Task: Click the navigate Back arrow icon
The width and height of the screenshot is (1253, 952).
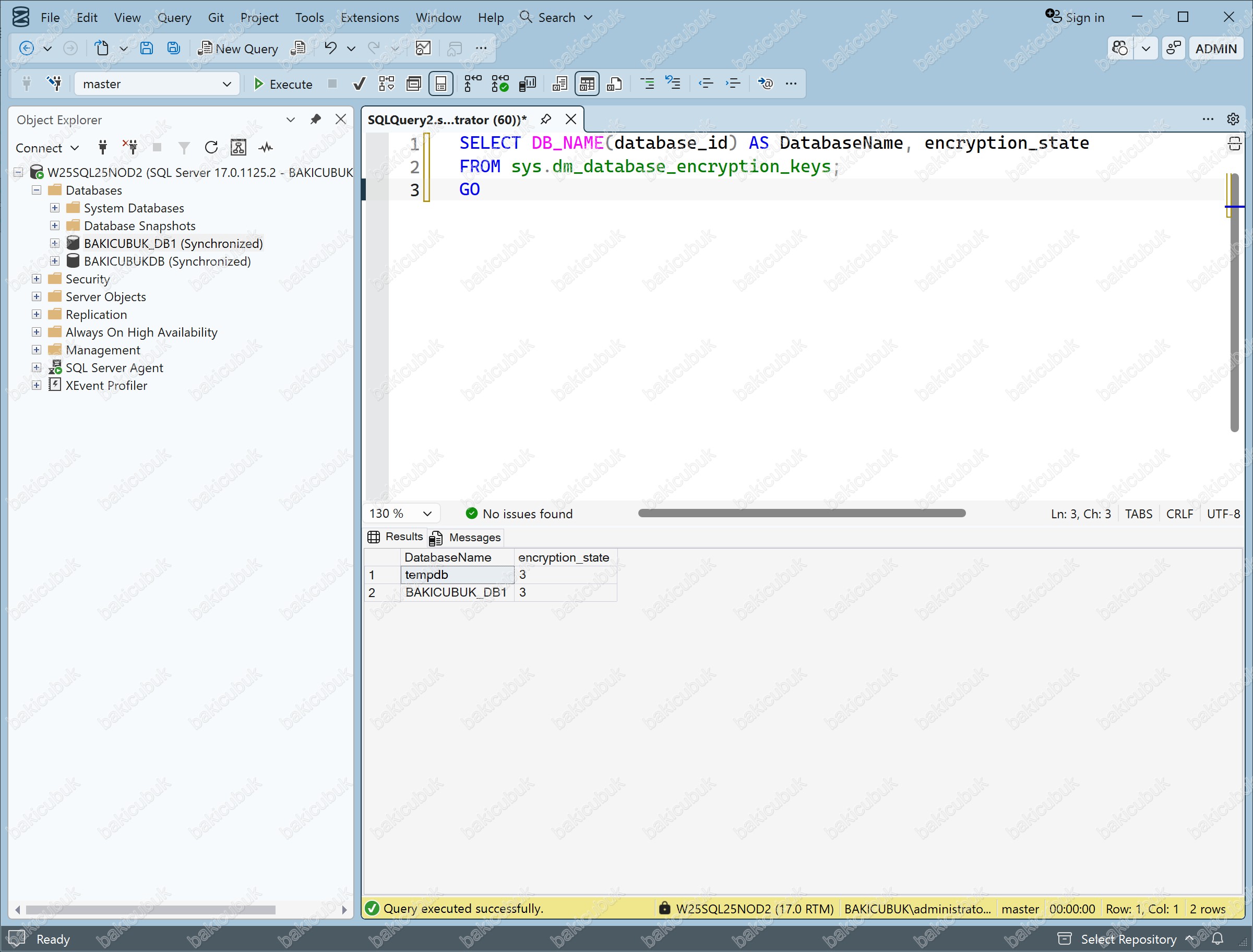Action: click(x=26, y=49)
